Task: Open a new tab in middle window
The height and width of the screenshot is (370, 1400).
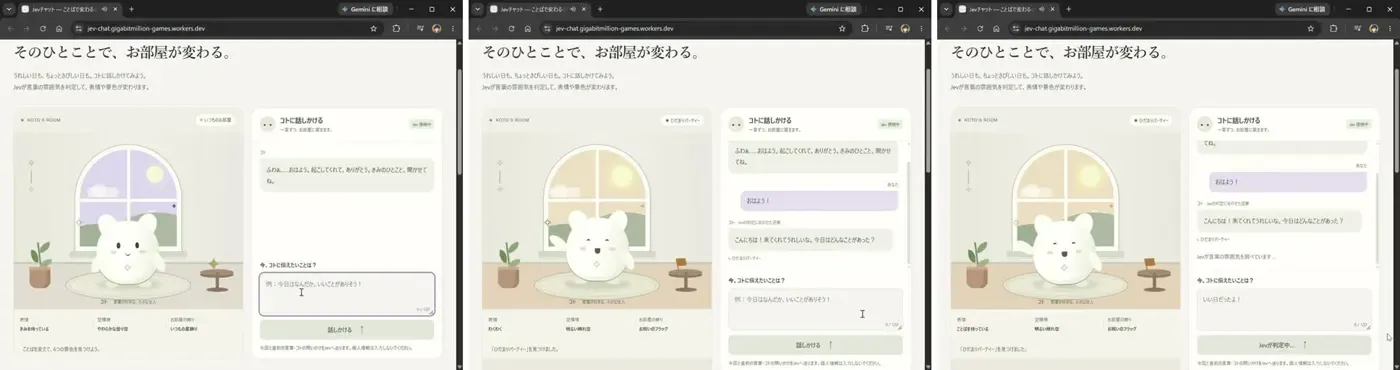Action: (600, 9)
